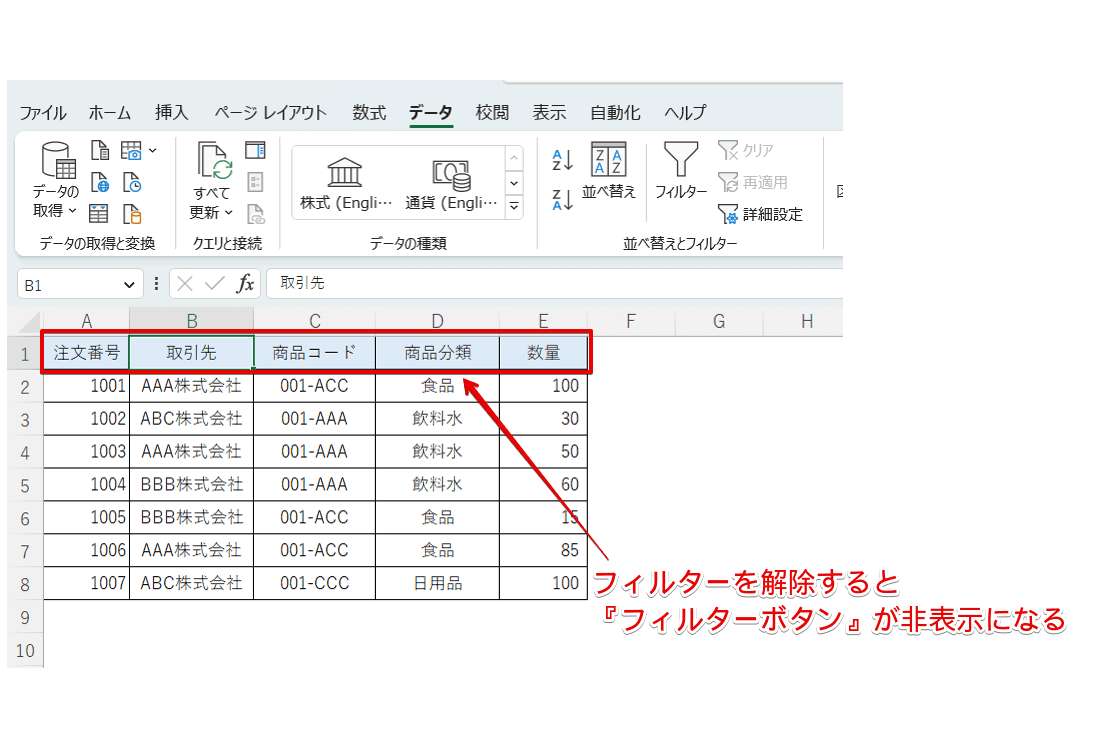Click the From Web globe icon
This screenshot has height=750, width=1100.
tap(100, 182)
